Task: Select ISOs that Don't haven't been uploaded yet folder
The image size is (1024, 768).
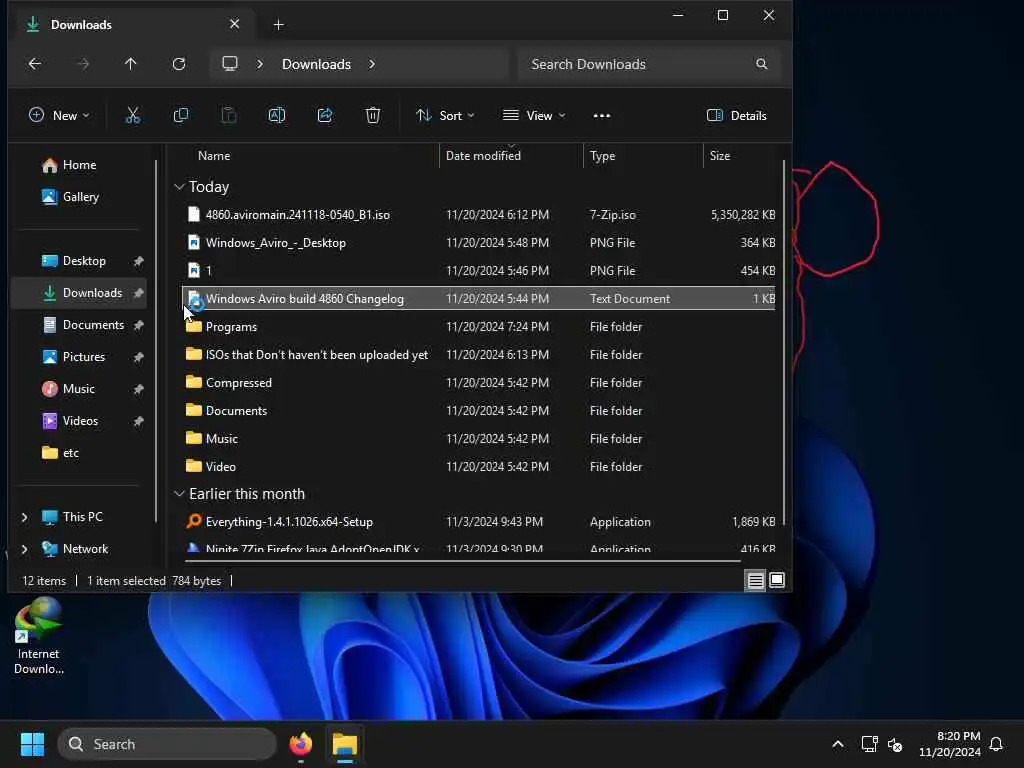Action: [x=480, y=355]
